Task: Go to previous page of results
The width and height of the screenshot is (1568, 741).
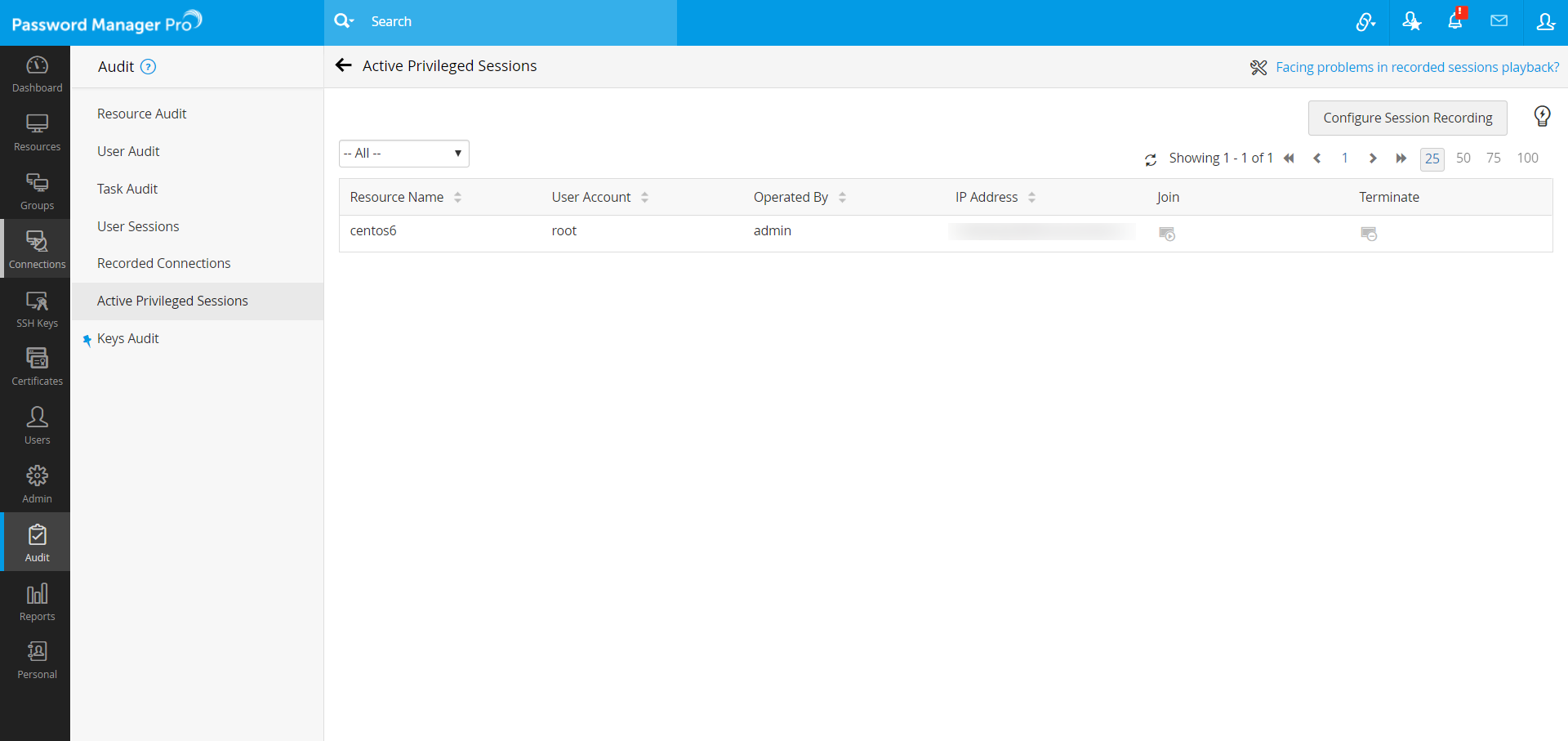Action: [1317, 158]
